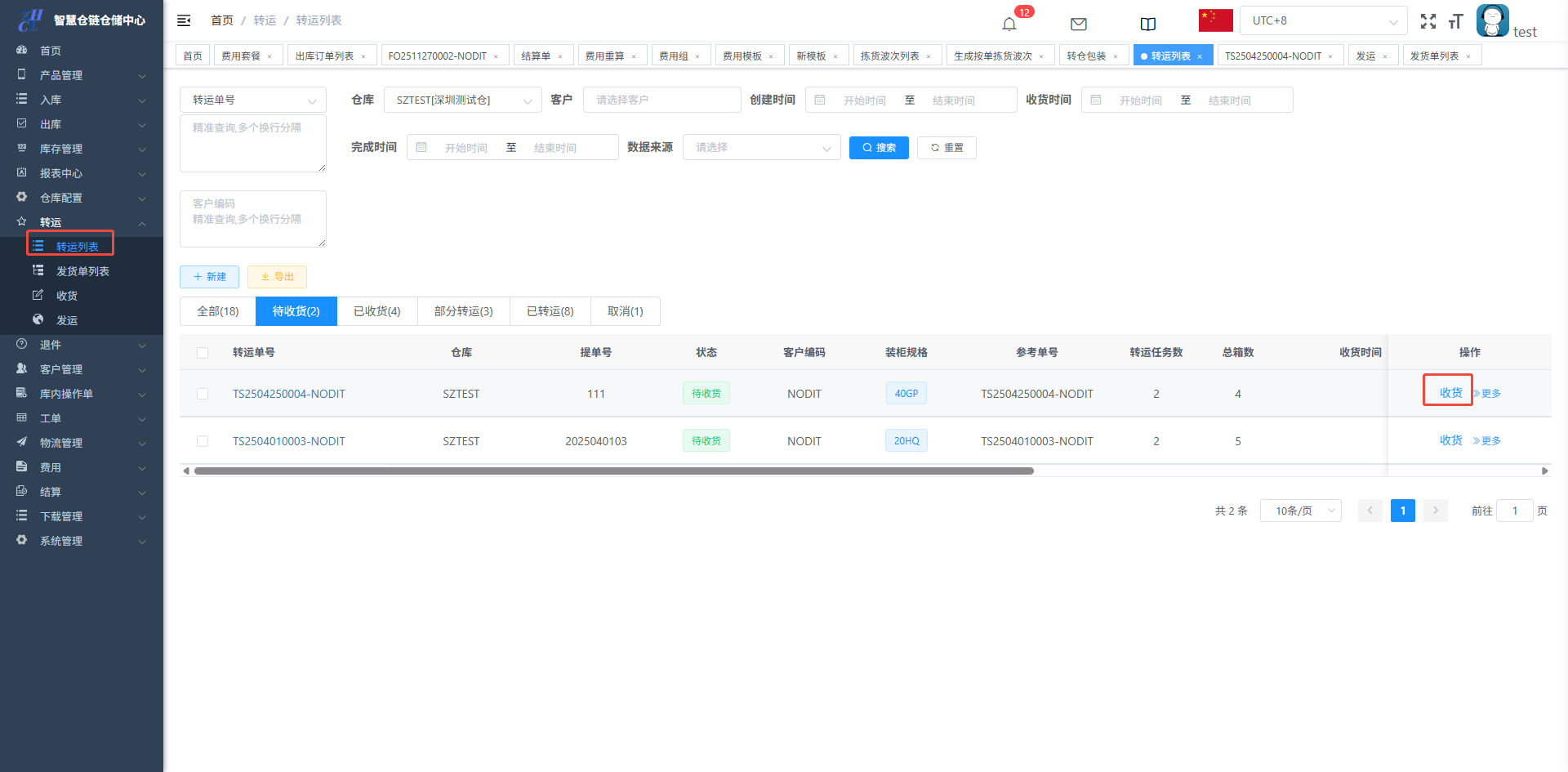Open the 10条/页 page size dropdown
1568x772 pixels.
point(1300,511)
